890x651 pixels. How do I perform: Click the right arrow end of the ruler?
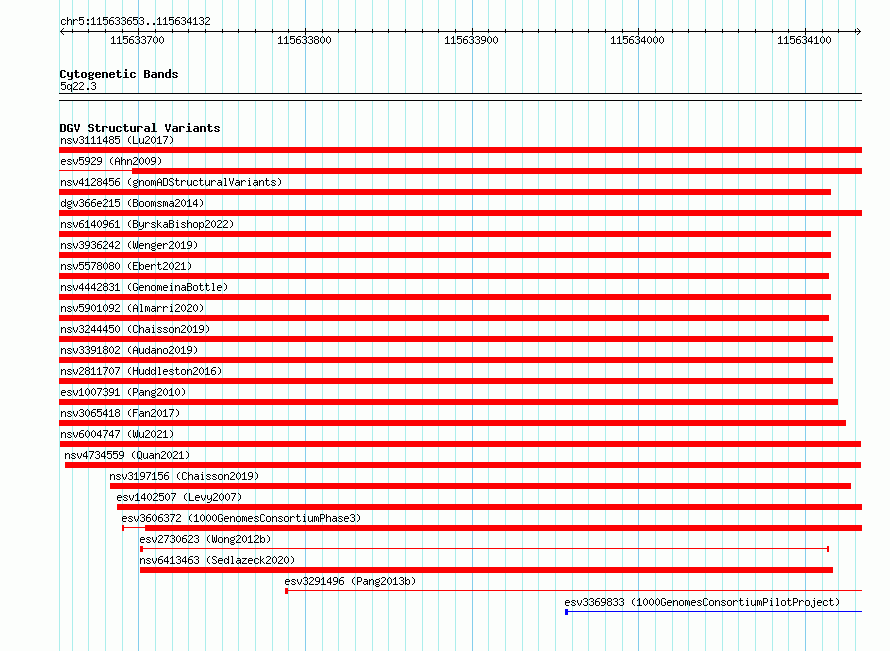858,32
